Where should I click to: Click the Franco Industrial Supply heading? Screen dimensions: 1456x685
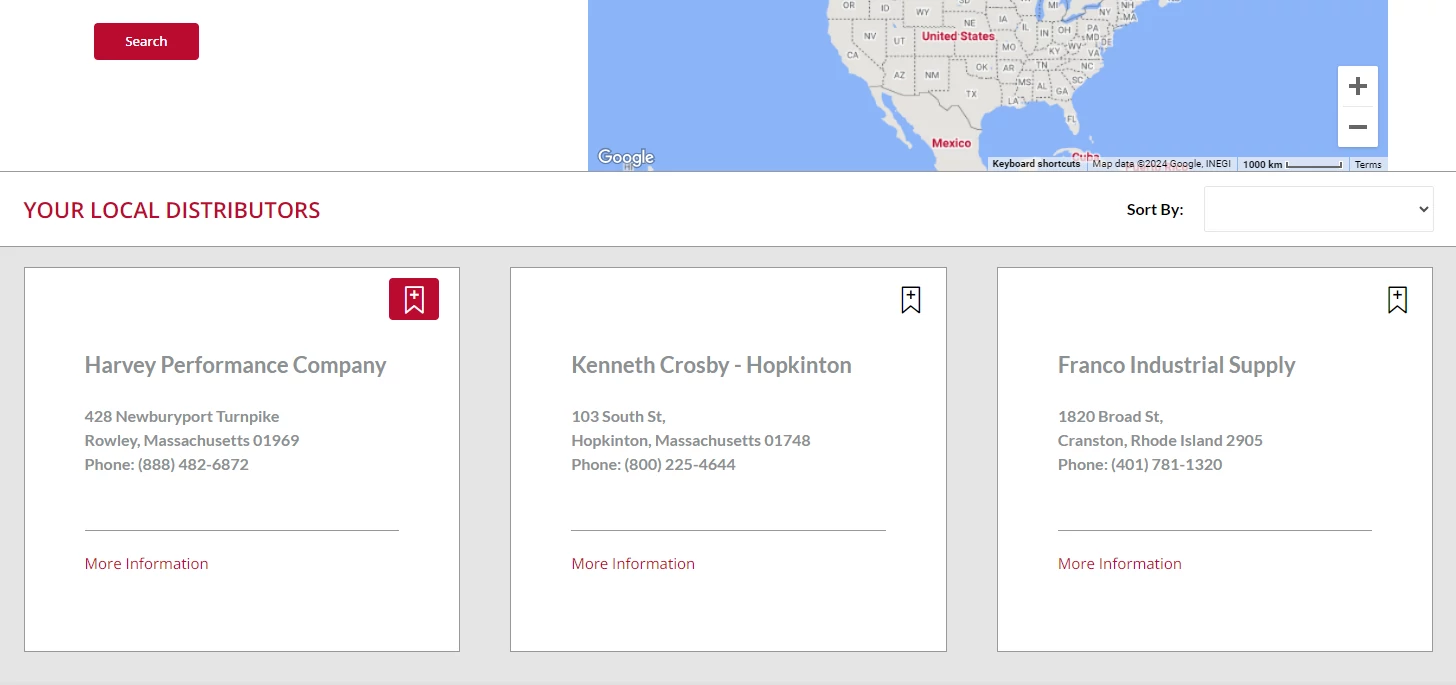click(1176, 365)
